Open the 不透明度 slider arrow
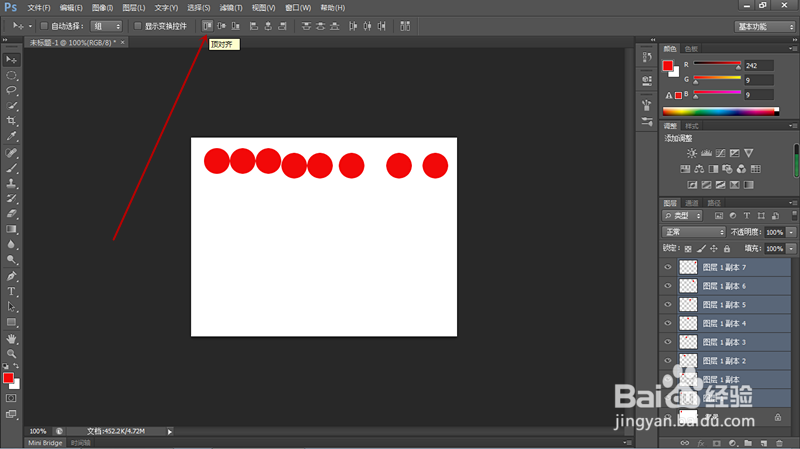The image size is (800, 449). [x=791, y=232]
